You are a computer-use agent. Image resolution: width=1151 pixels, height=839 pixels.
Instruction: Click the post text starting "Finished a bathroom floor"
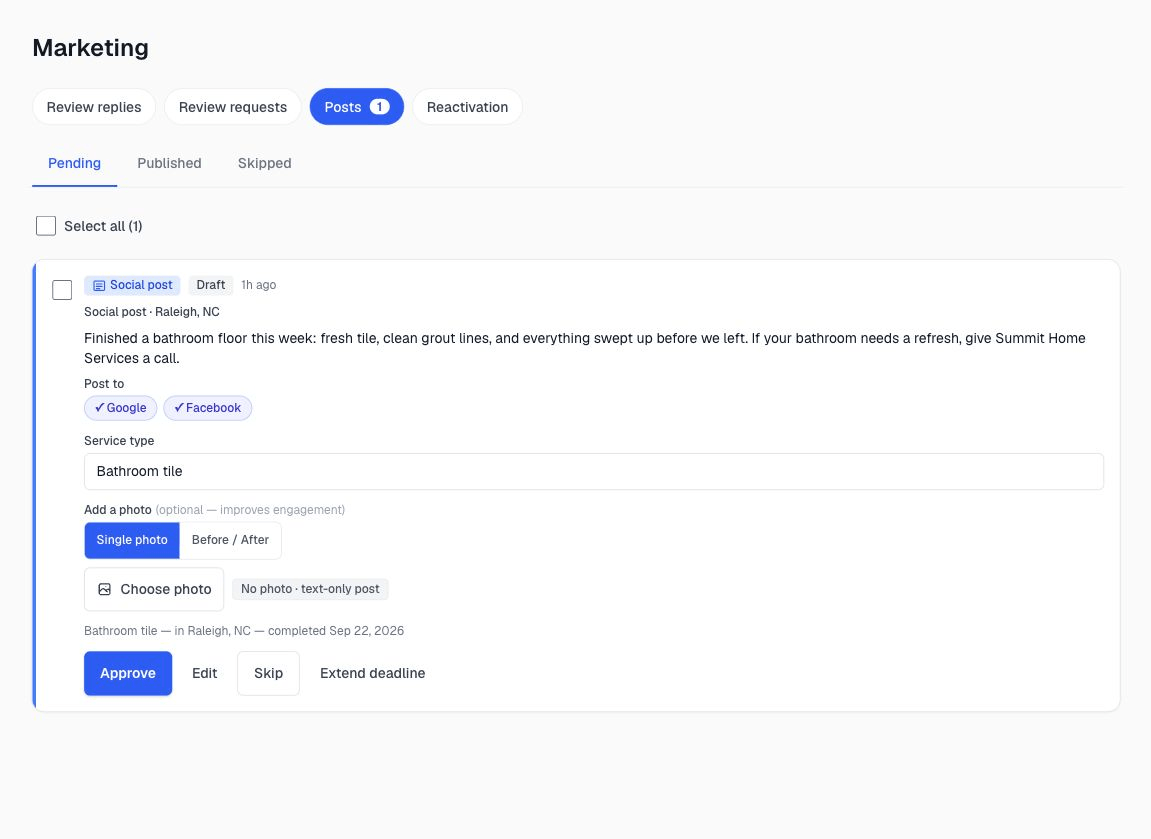click(x=584, y=349)
